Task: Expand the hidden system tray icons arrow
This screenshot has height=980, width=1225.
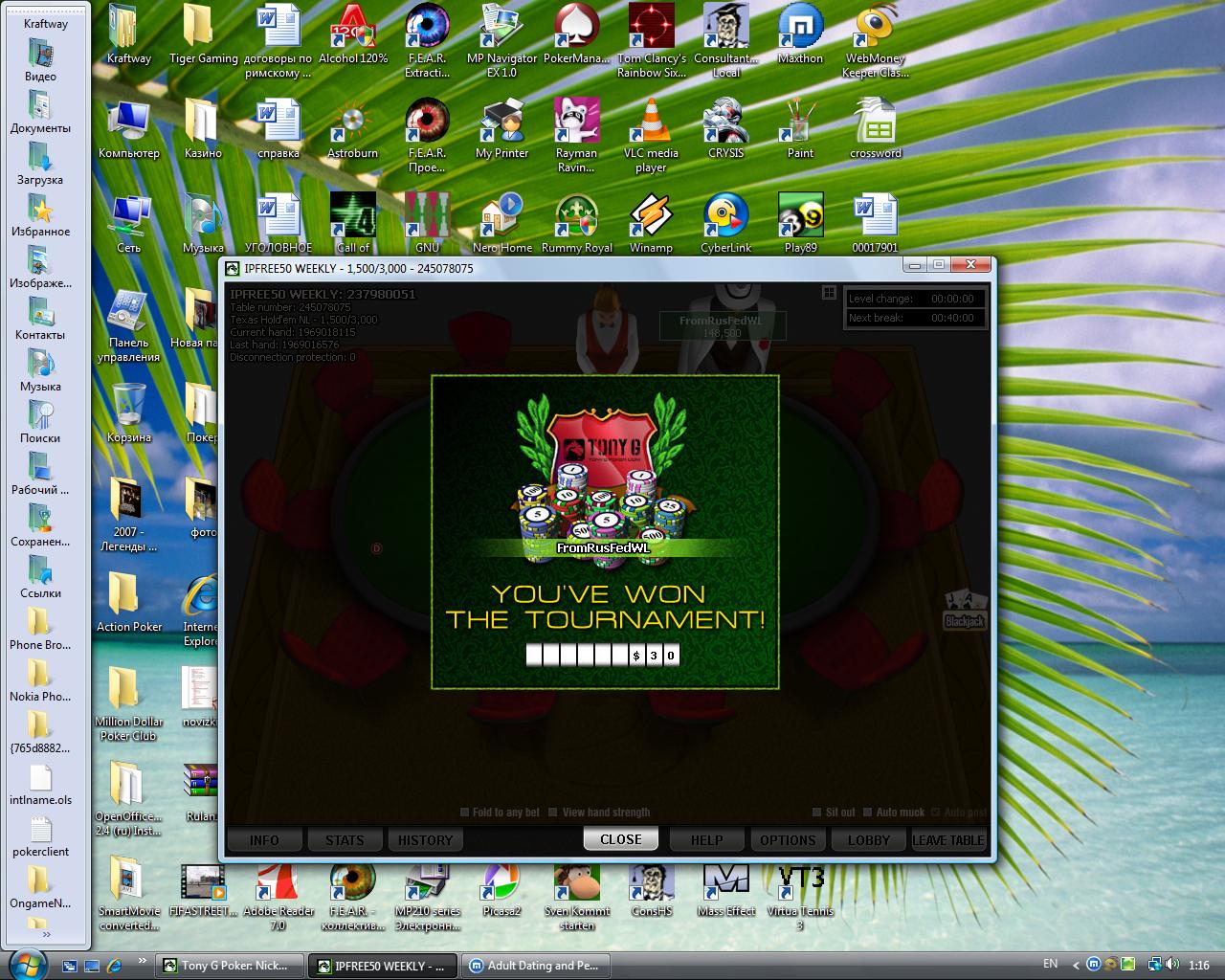Action: point(1076,966)
